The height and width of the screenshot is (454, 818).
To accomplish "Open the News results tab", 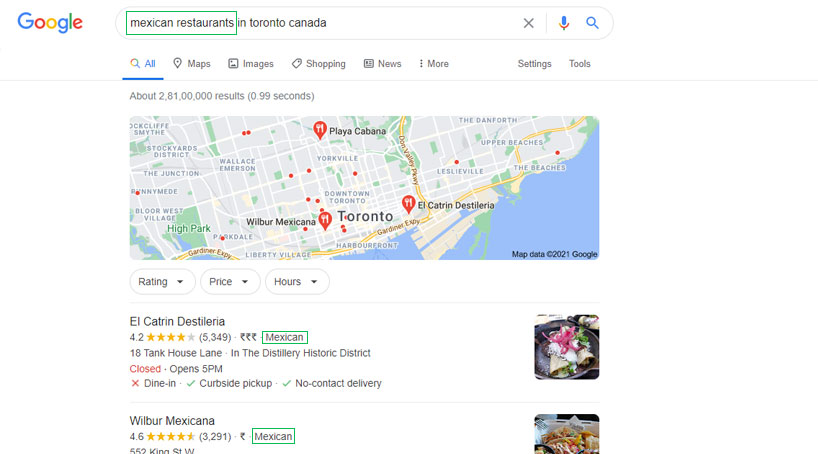I will coord(382,64).
